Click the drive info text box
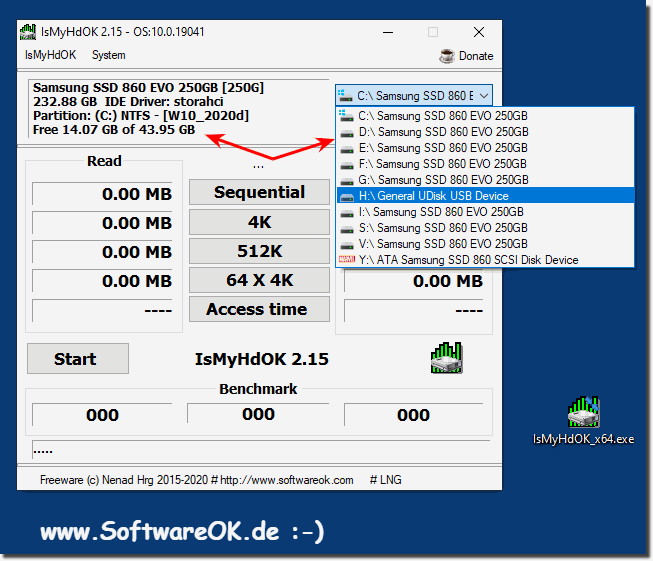The height and width of the screenshot is (561, 653). coord(178,109)
